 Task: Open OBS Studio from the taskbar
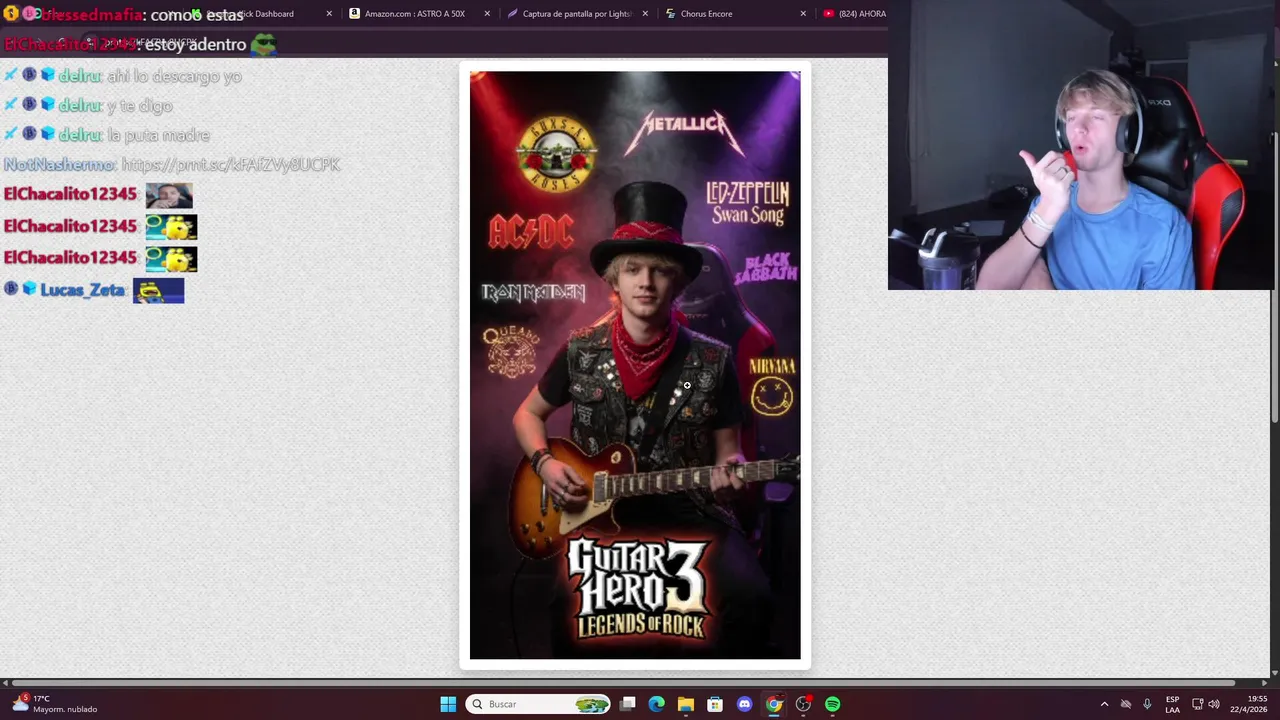(x=803, y=704)
